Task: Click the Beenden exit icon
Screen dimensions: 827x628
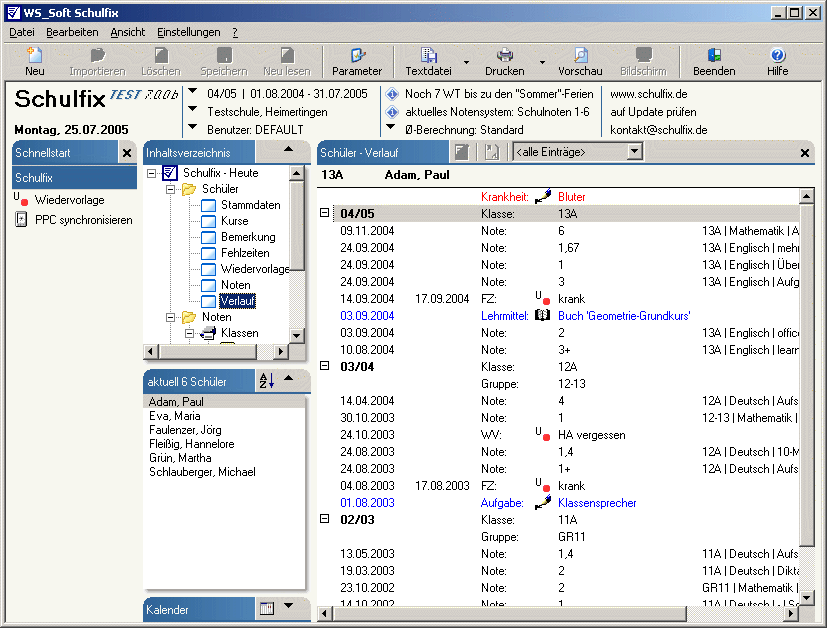Action: (x=714, y=56)
